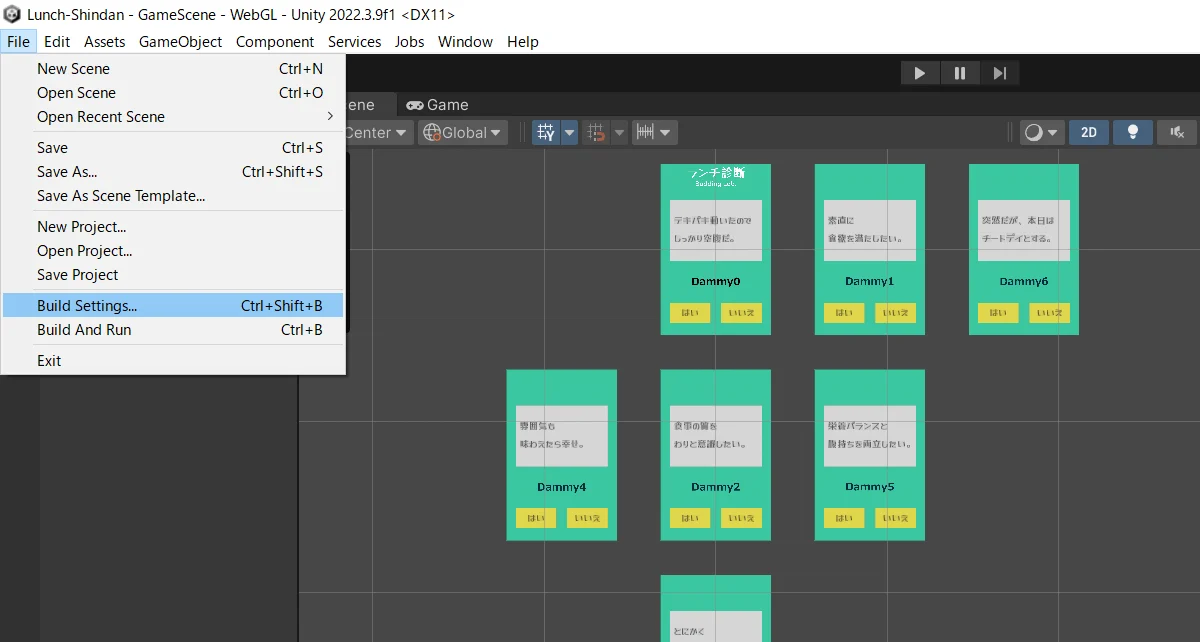The image size is (1200, 642).
Task: Open the Component menu
Action: pos(275,42)
